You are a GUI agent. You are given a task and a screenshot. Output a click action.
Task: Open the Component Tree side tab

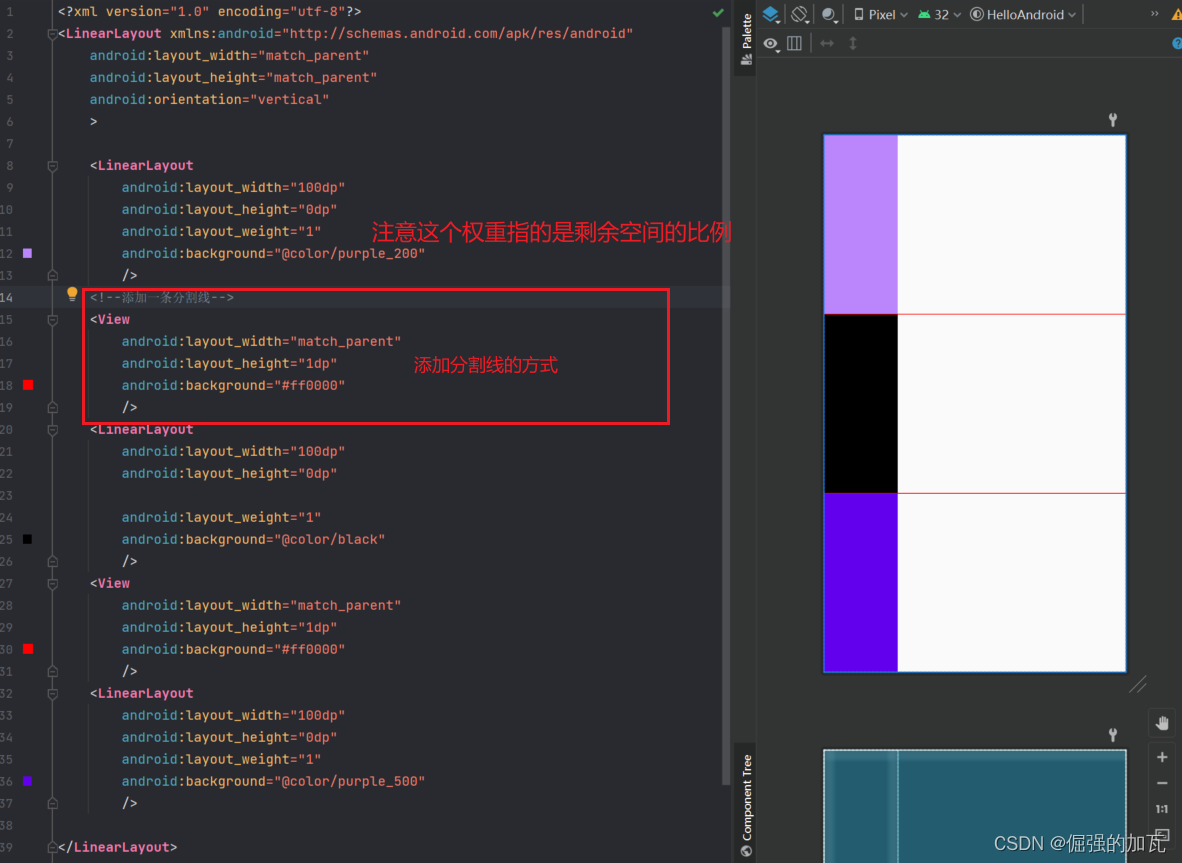tap(746, 805)
